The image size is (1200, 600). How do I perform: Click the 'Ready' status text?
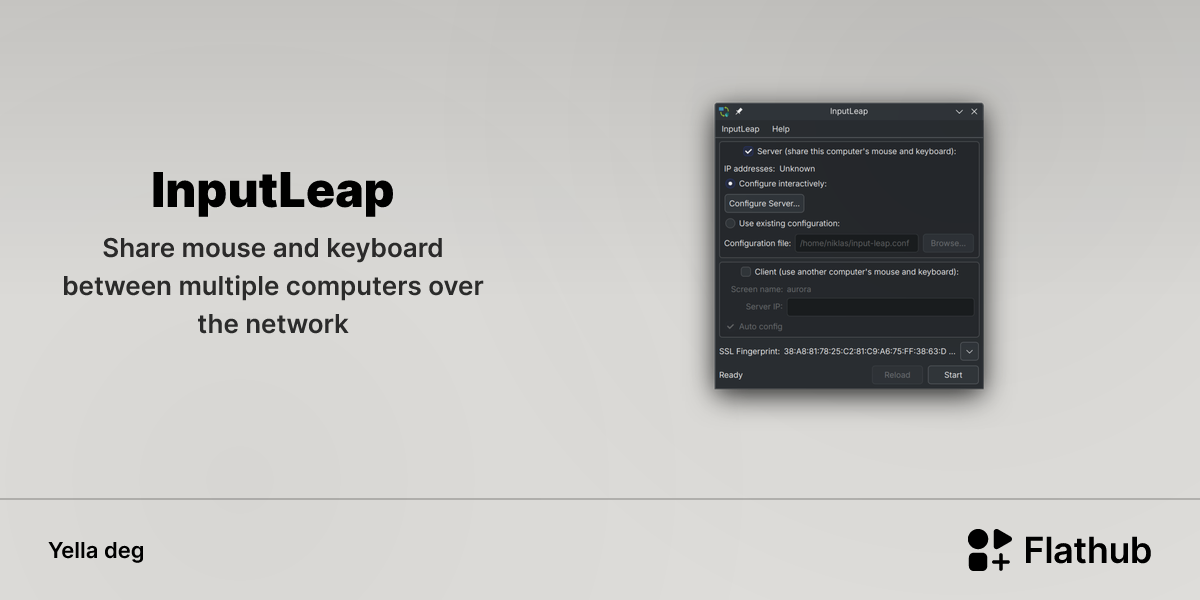pos(731,375)
